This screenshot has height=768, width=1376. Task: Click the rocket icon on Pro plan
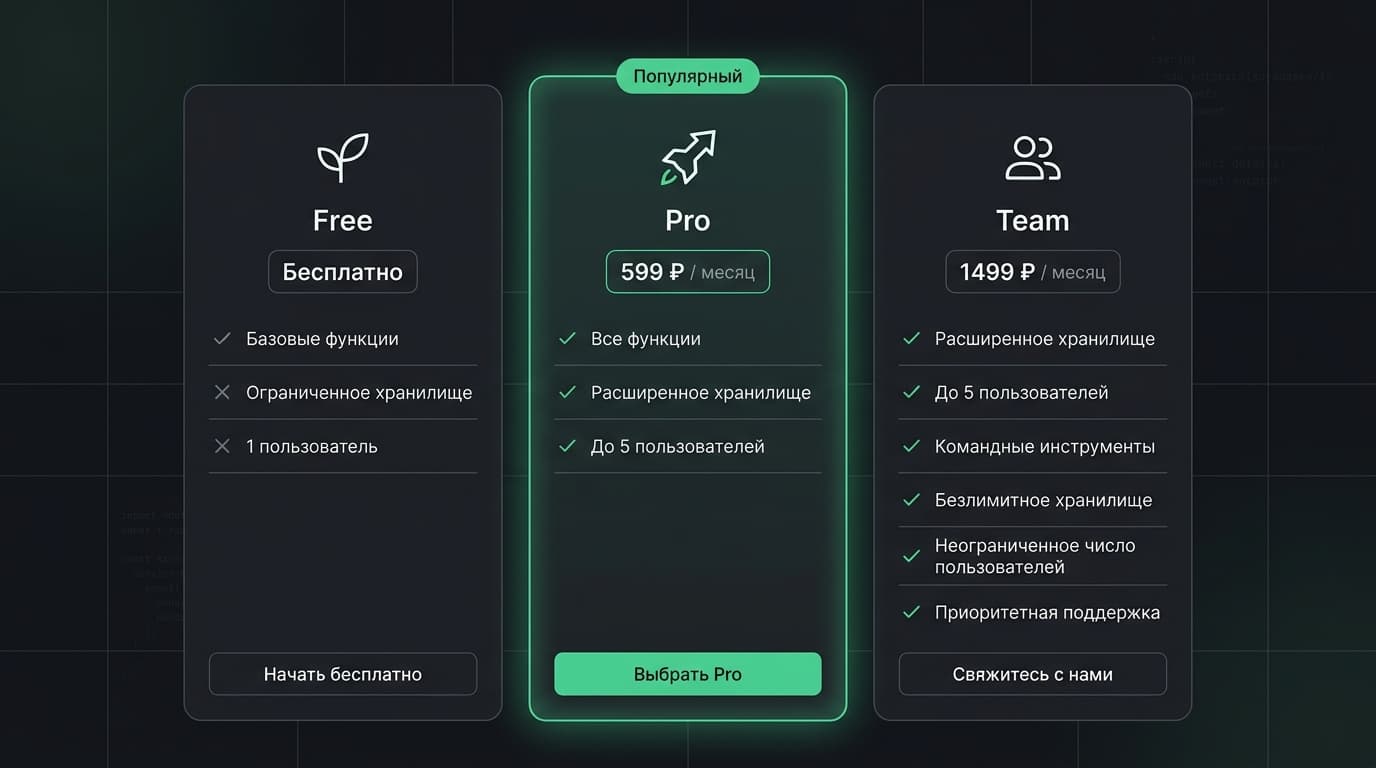coord(688,157)
